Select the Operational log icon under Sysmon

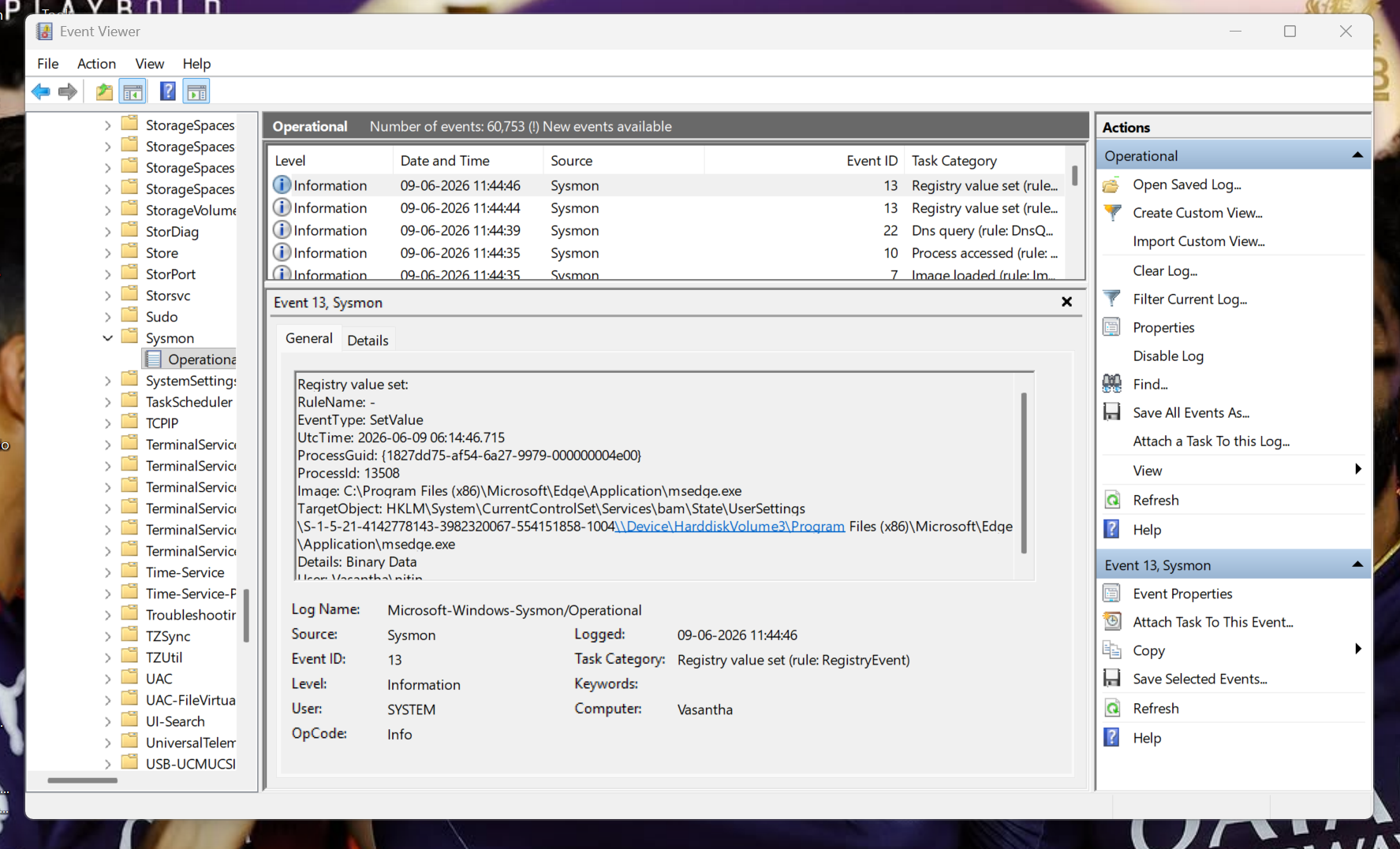pos(153,359)
